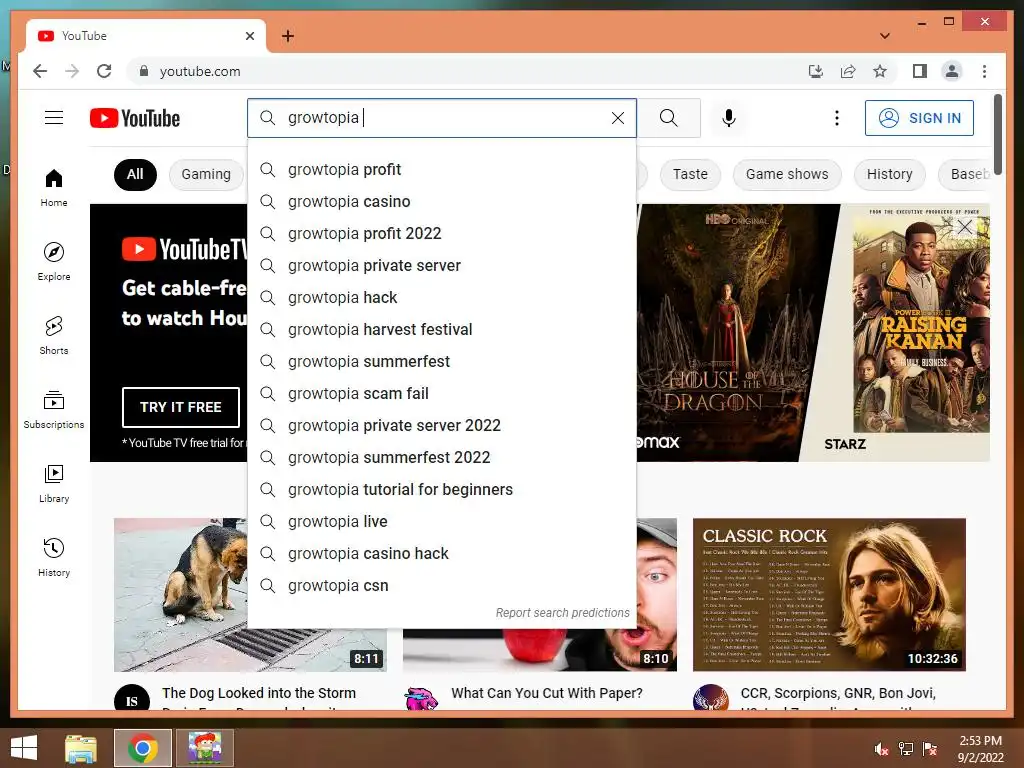This screenshot has width=1024, height=768.
Task: Select the History filter chip
Action: point(889,174)
